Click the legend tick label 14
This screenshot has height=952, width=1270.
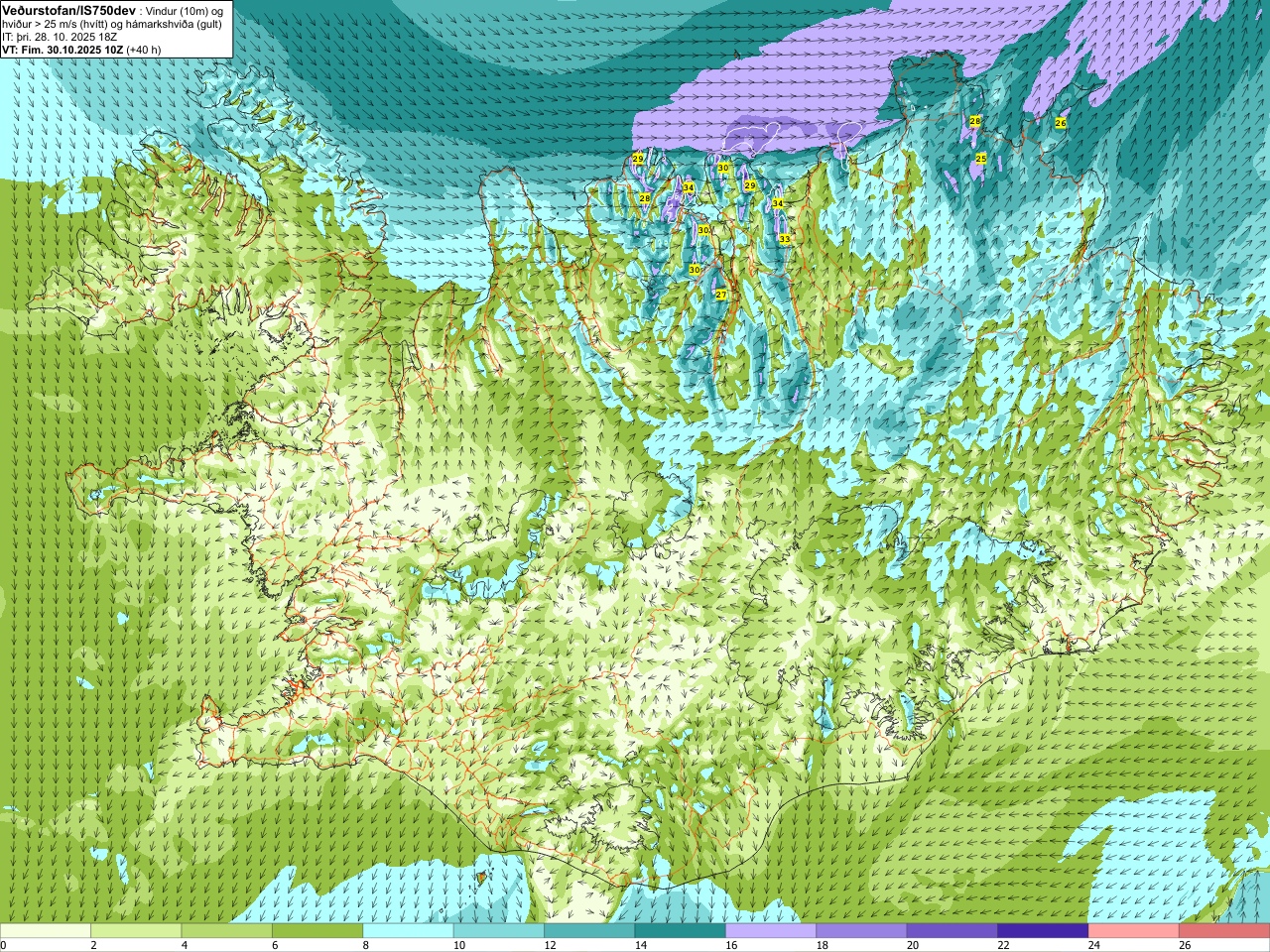[x=641, y=945]
